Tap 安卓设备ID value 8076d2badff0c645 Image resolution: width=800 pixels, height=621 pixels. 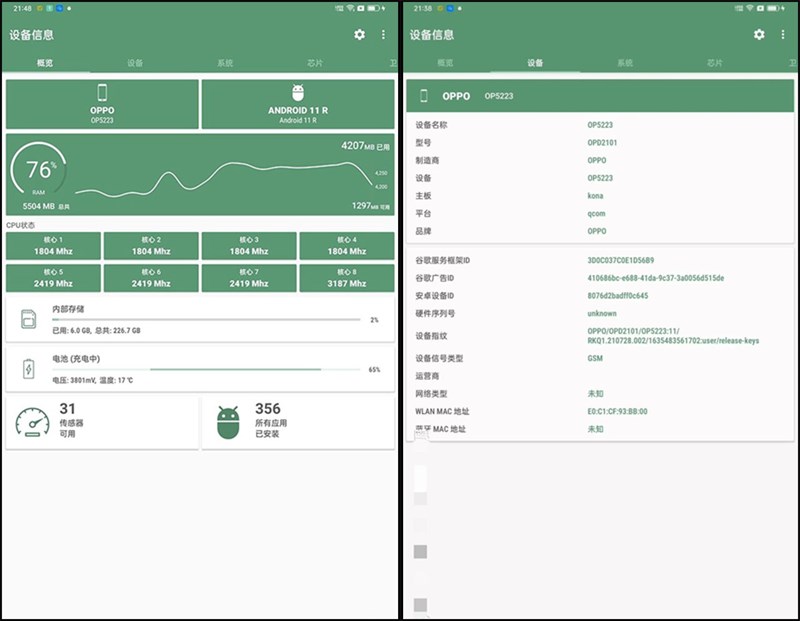[x=618, y=295]
